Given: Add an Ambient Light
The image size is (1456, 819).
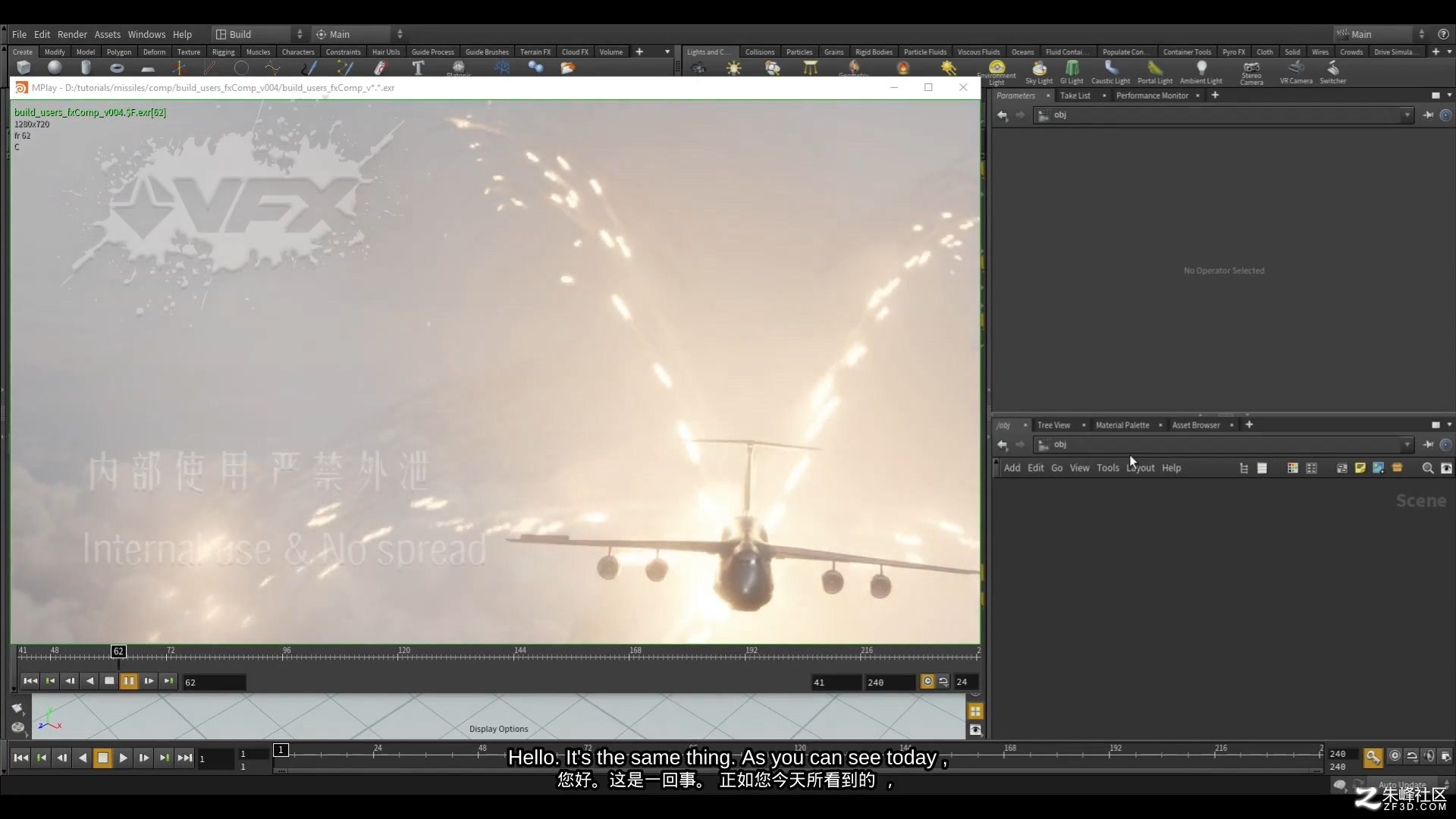Looking at the screenshot, I should (1201, 72).
